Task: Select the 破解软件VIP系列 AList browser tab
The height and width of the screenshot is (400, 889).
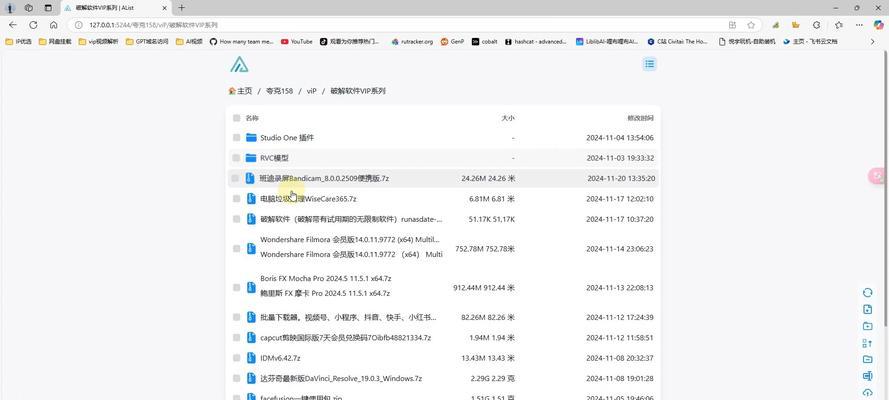Action: pos(115,8)
